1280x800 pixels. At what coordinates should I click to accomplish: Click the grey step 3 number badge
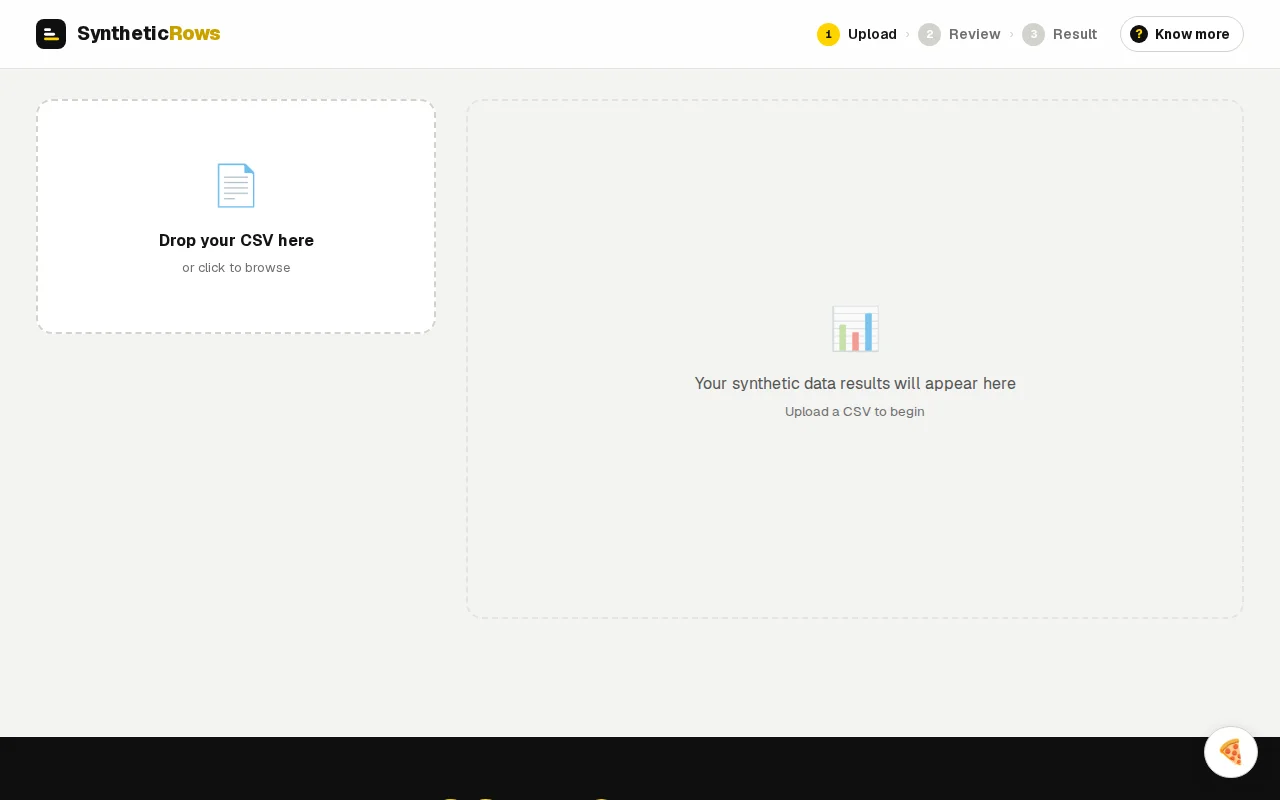point(1033,34)
